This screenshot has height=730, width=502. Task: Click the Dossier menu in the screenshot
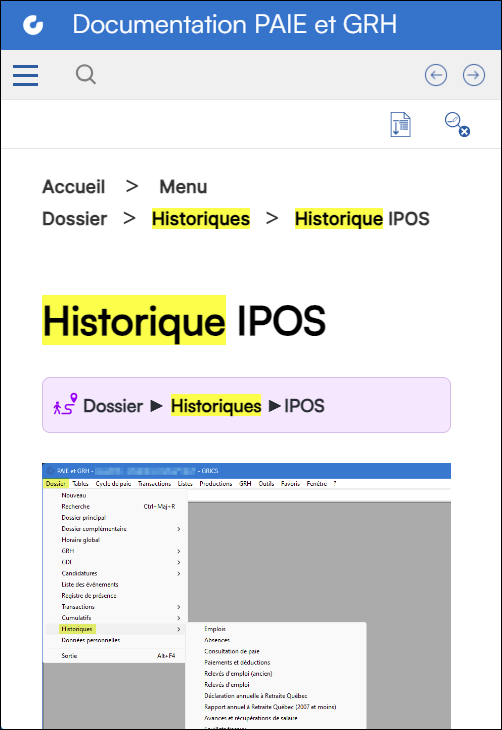[x=55, y=484]
